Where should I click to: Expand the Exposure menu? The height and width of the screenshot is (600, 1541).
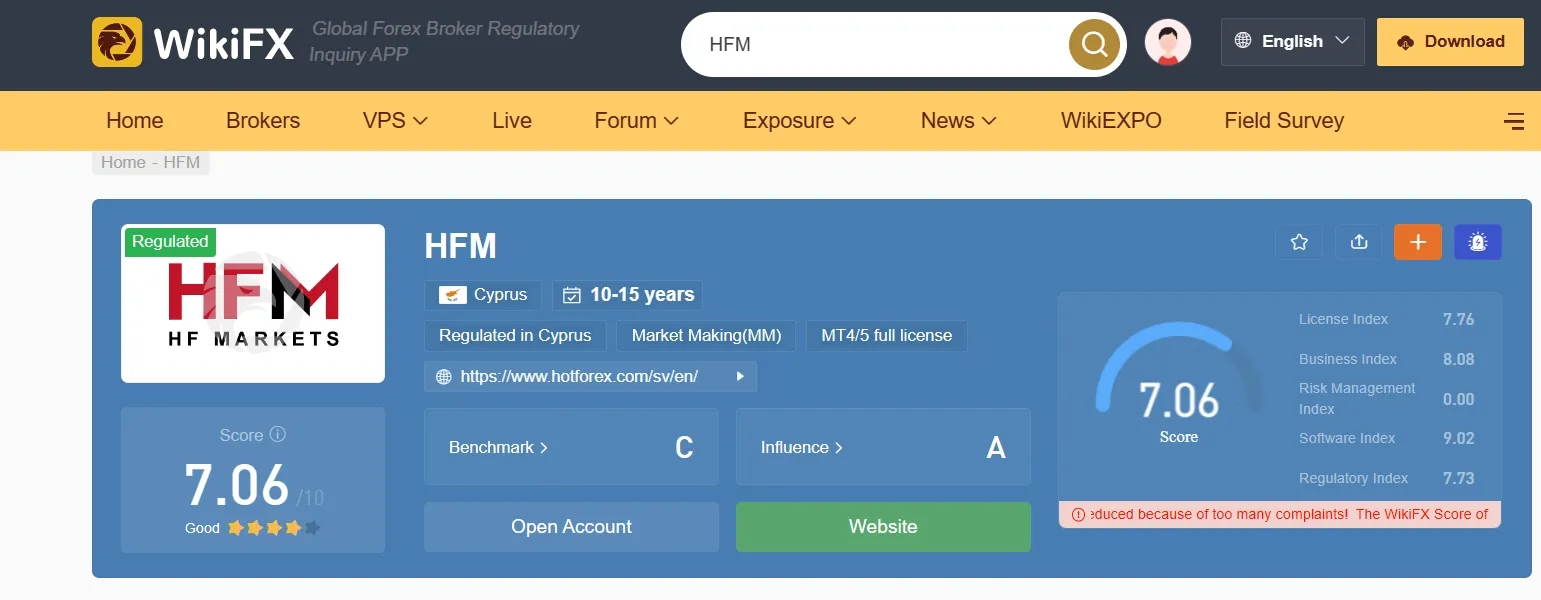point(799,121)
